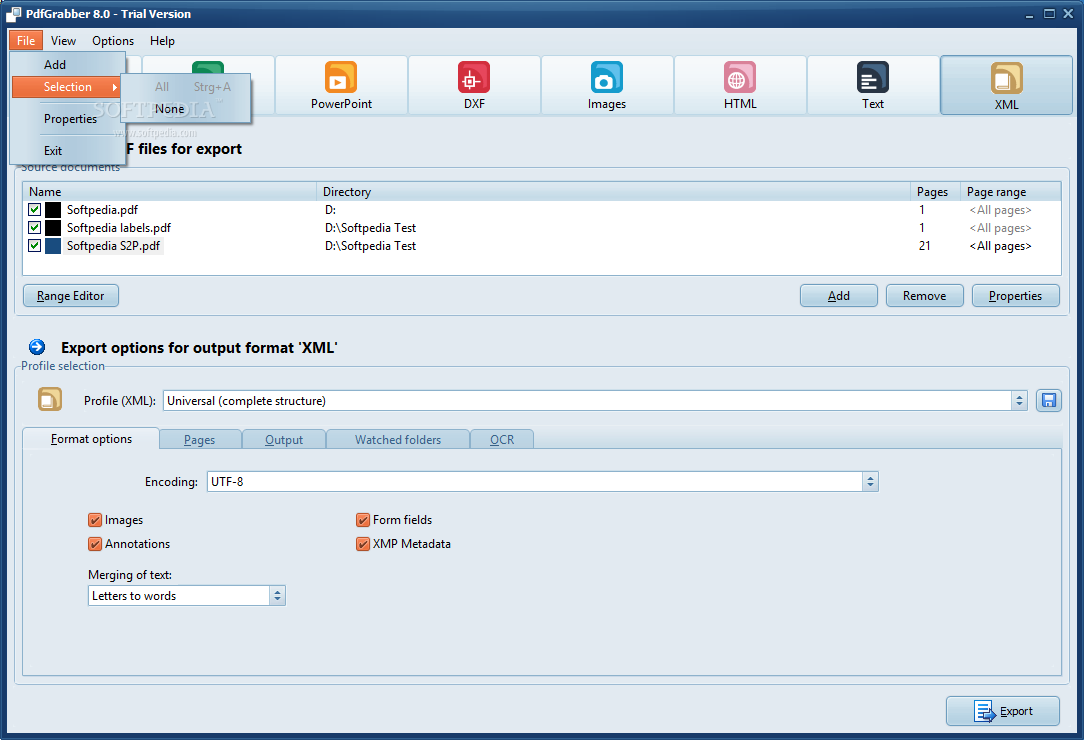The width and height of the screenshot is (1084, 740).
Task: Choose the DXF export format icon
Action: click(474, 77)
